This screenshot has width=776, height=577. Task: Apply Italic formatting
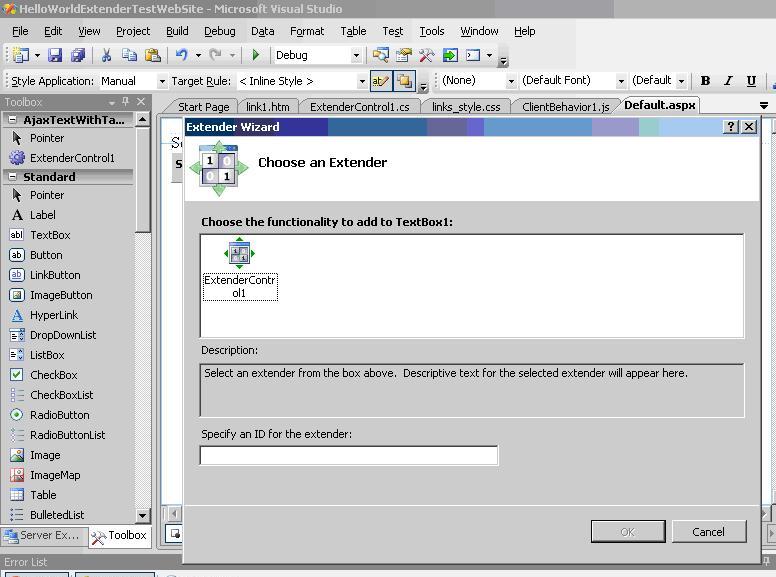pos(728,81)
